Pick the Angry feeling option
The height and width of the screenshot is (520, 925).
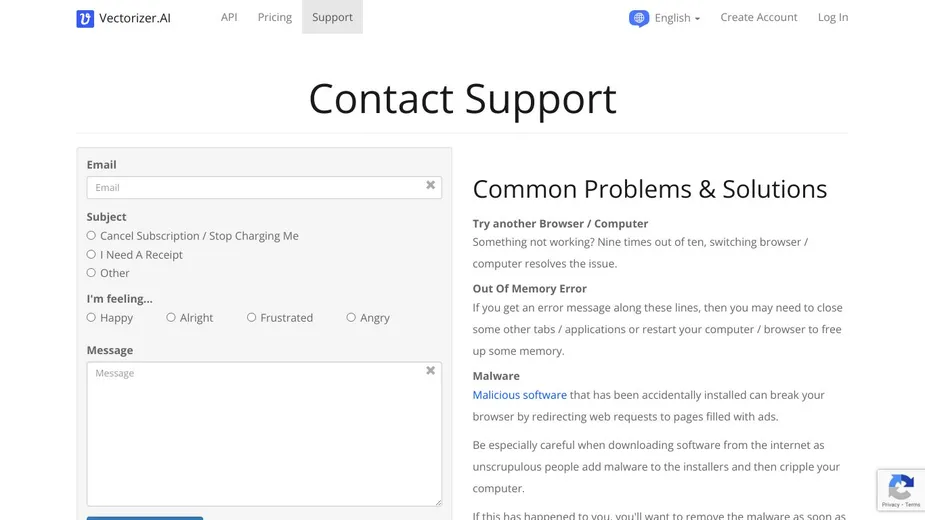351,318
